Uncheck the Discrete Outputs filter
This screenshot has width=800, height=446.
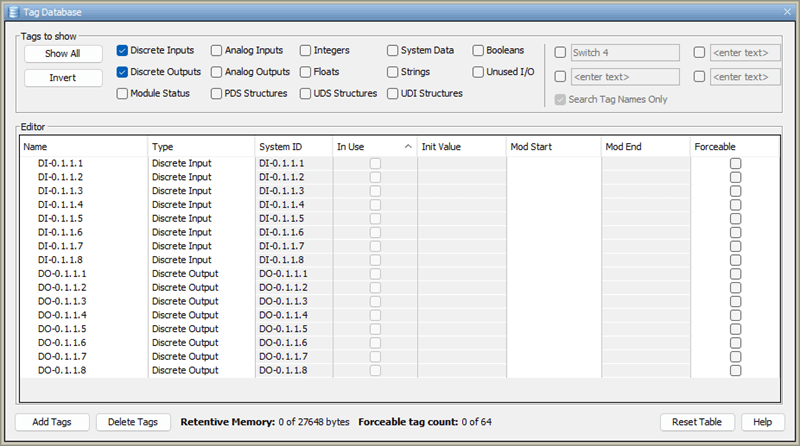[x=122, y=72]
